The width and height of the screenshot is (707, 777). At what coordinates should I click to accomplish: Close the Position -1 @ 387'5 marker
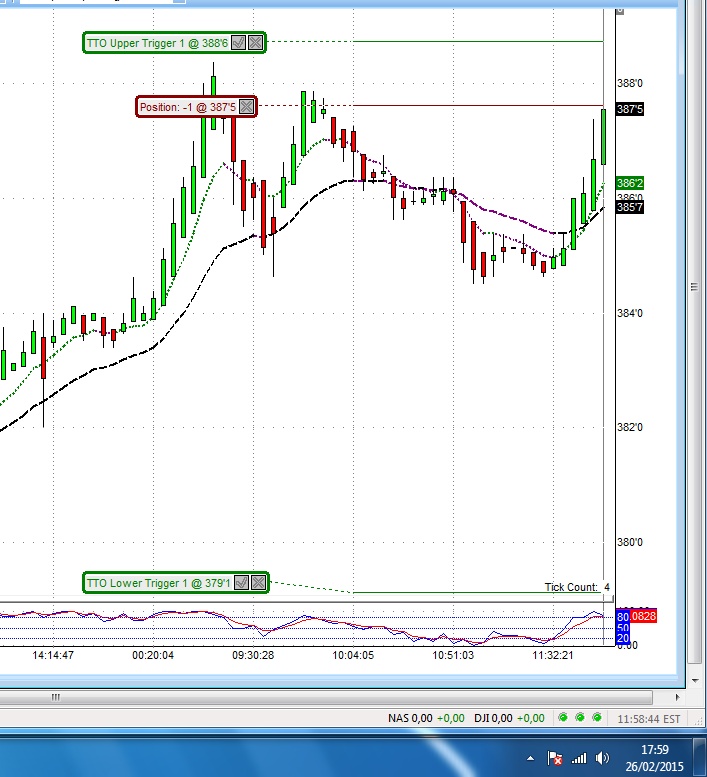pos(247,107)
